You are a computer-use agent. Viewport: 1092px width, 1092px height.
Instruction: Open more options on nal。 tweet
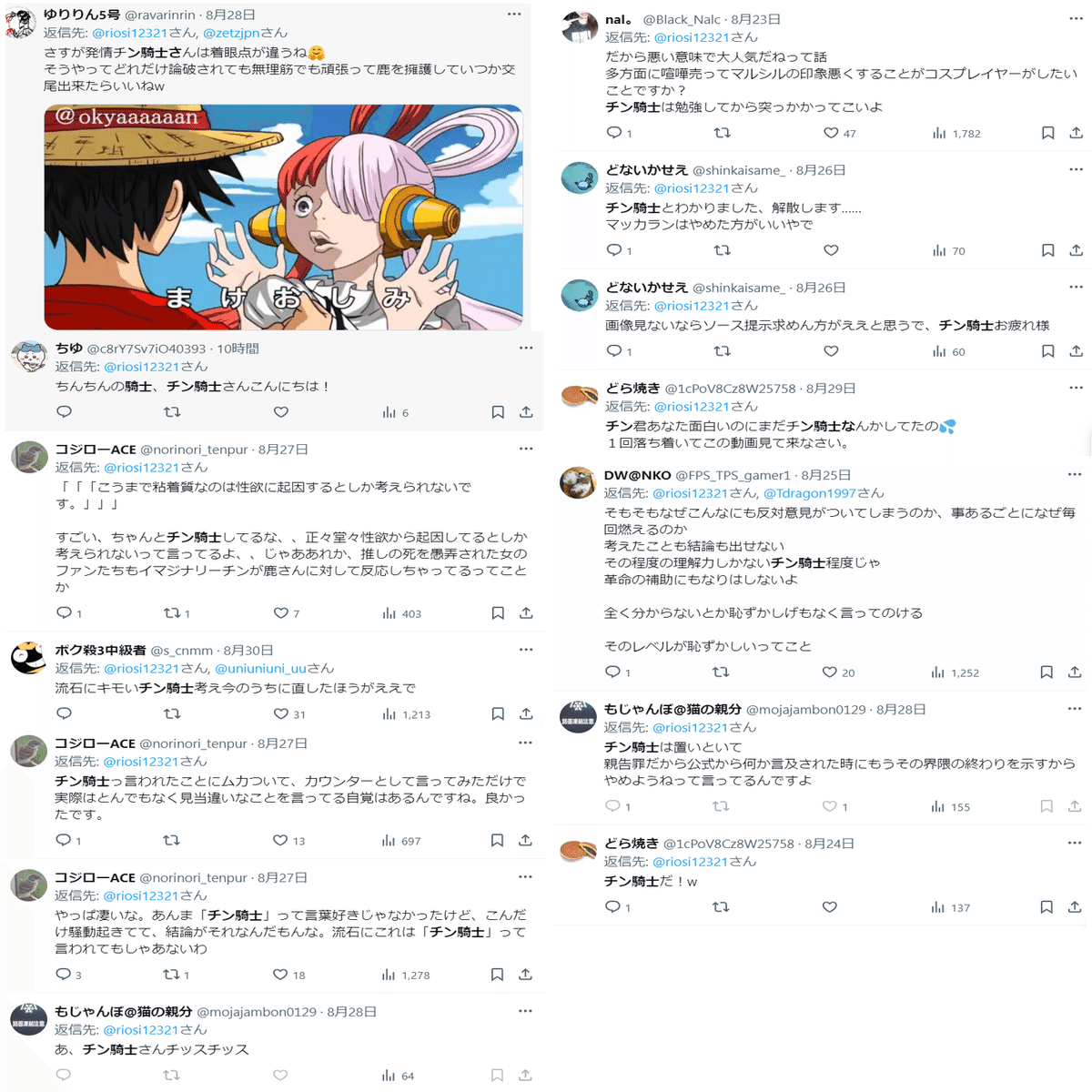click(x=1076, y=18)
